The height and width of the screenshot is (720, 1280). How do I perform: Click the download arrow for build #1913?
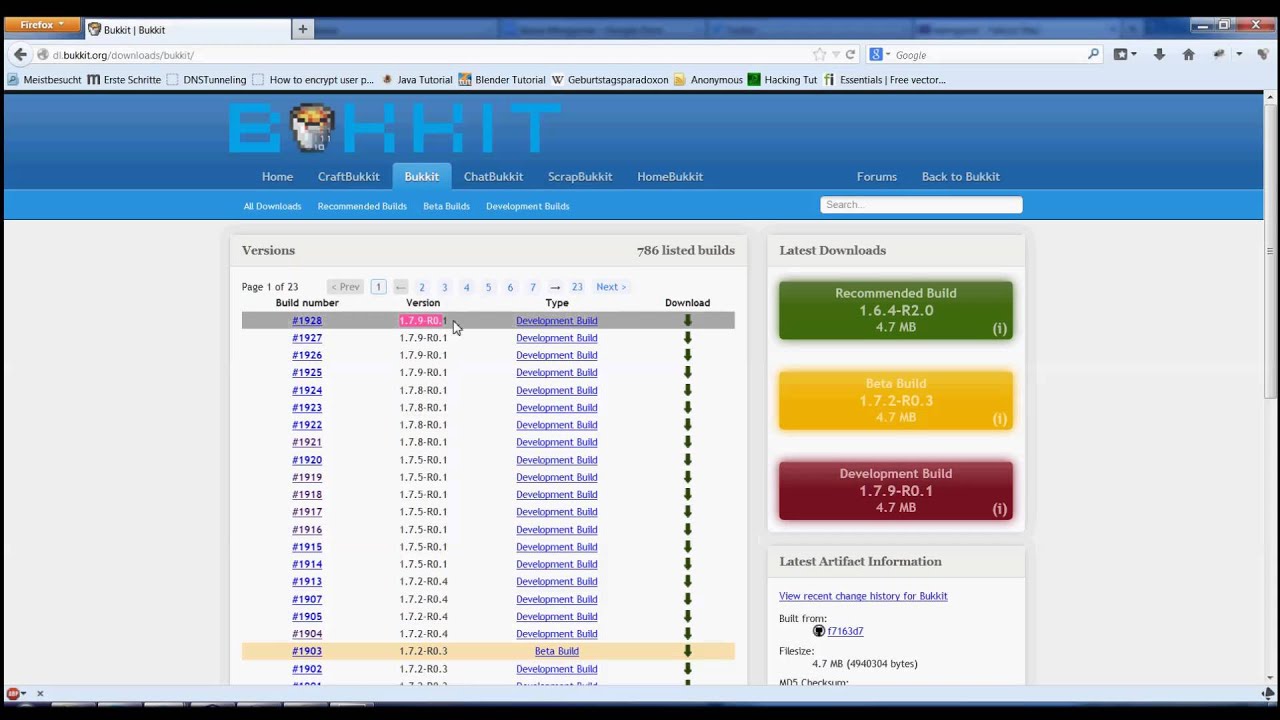[x=687, y=582]
